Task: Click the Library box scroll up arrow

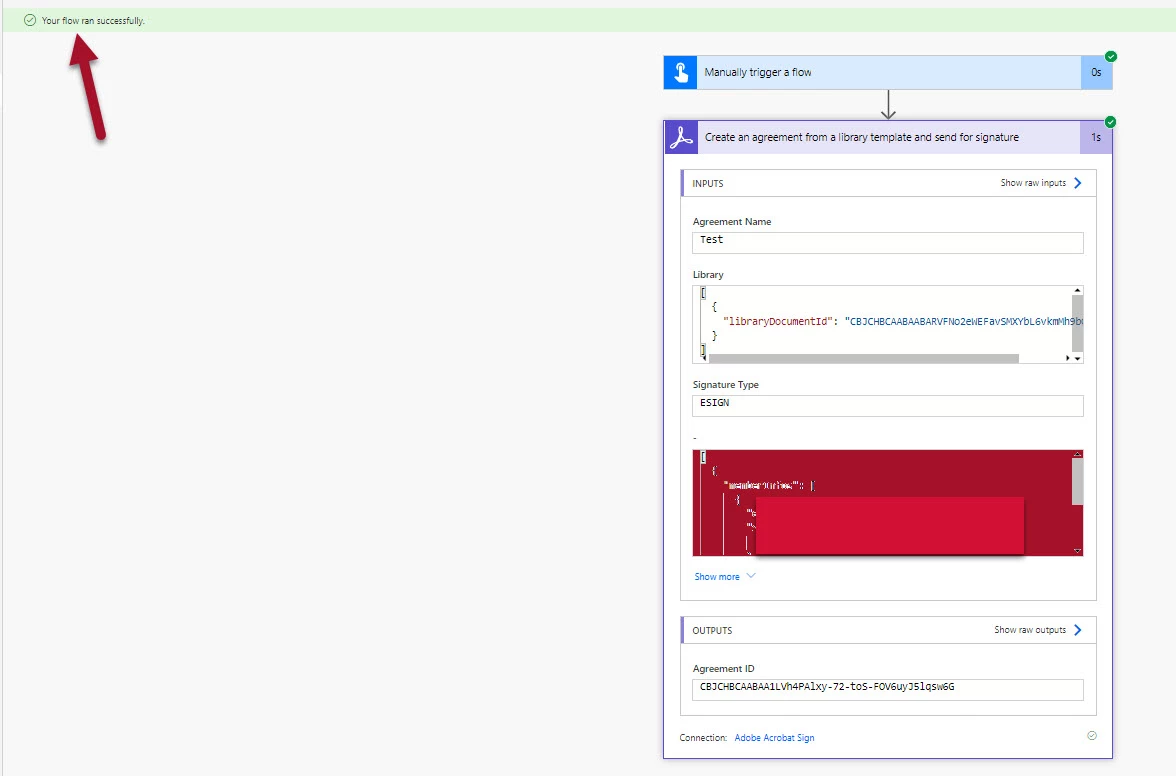Action: pyautogui.click(x=1077, y=290)
